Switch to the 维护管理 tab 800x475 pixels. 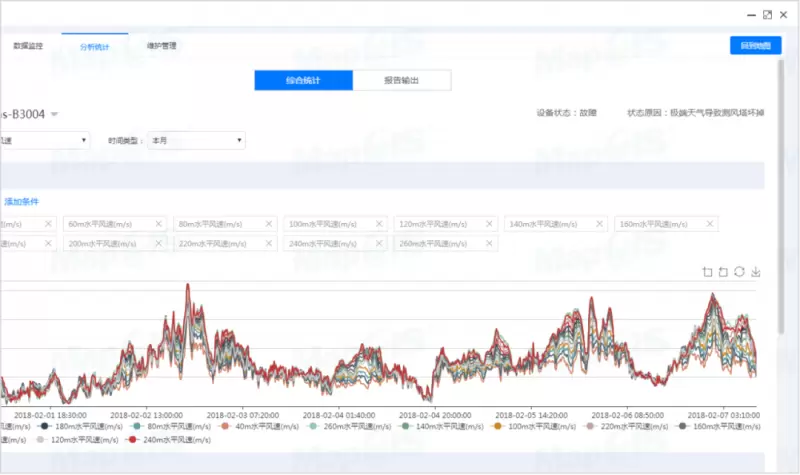pos(161,46)
